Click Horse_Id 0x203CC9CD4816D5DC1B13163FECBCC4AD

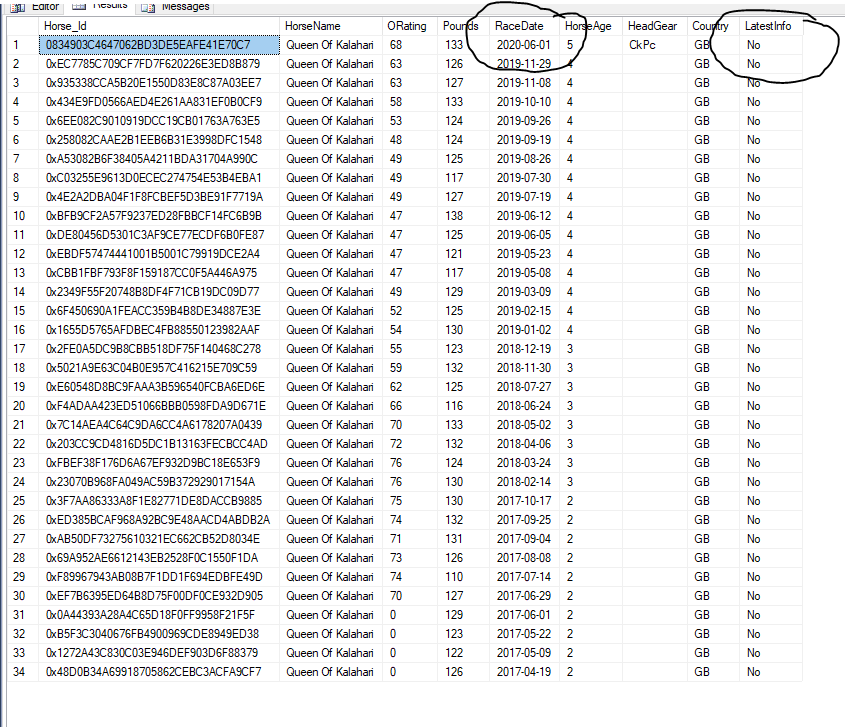pyautogui.click(x=159, y=444)
